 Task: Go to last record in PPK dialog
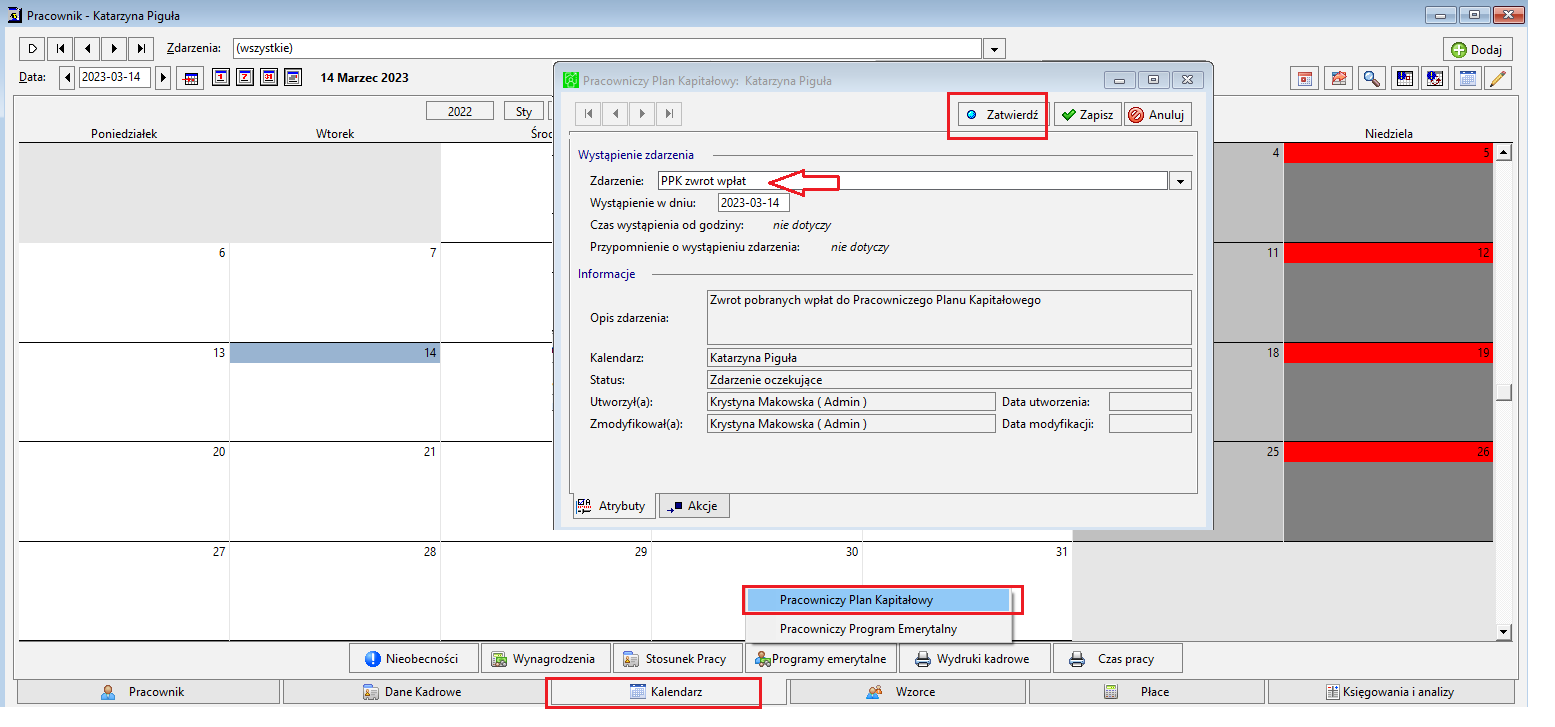tap(669, 114)
